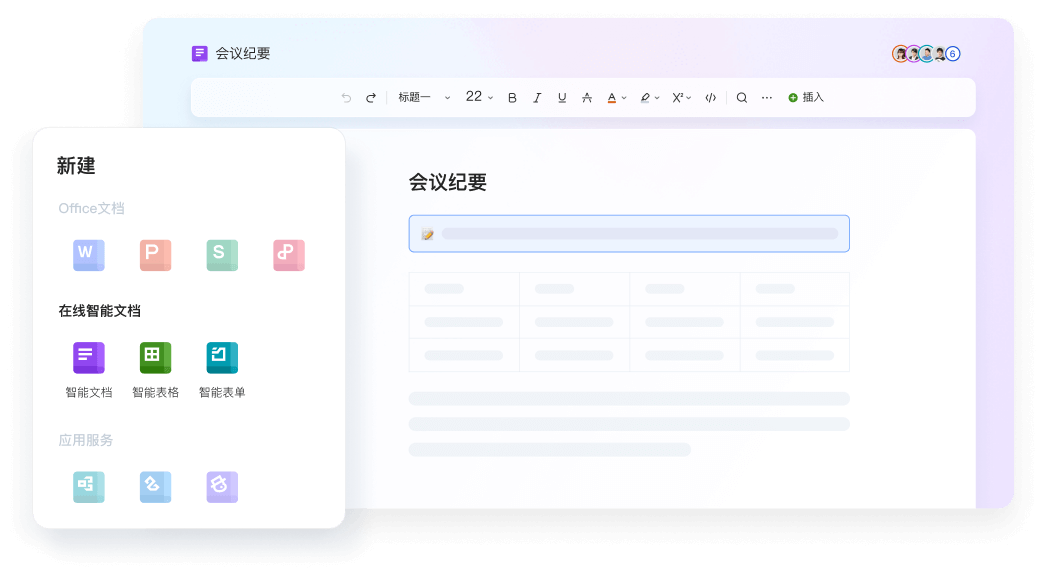The height and width of the screenshot is (571, 1045).
Task: Apply strikethrough formatting
Action: pos(586,98)
